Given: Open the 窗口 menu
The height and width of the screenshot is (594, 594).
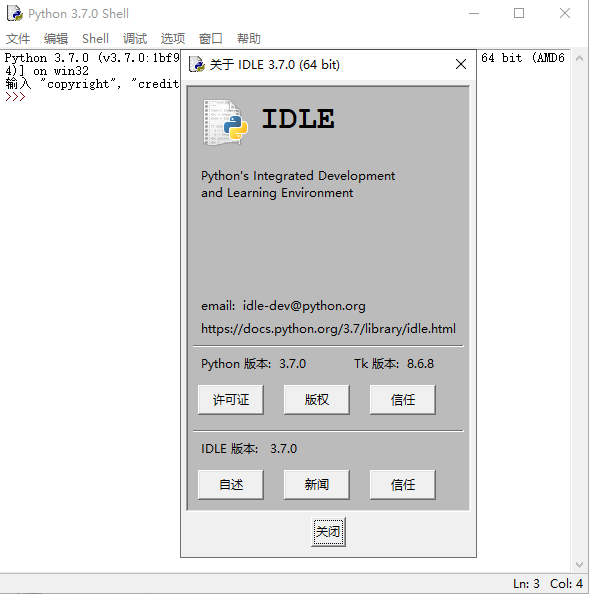Looking at the screenshot, I should point(211,39).
